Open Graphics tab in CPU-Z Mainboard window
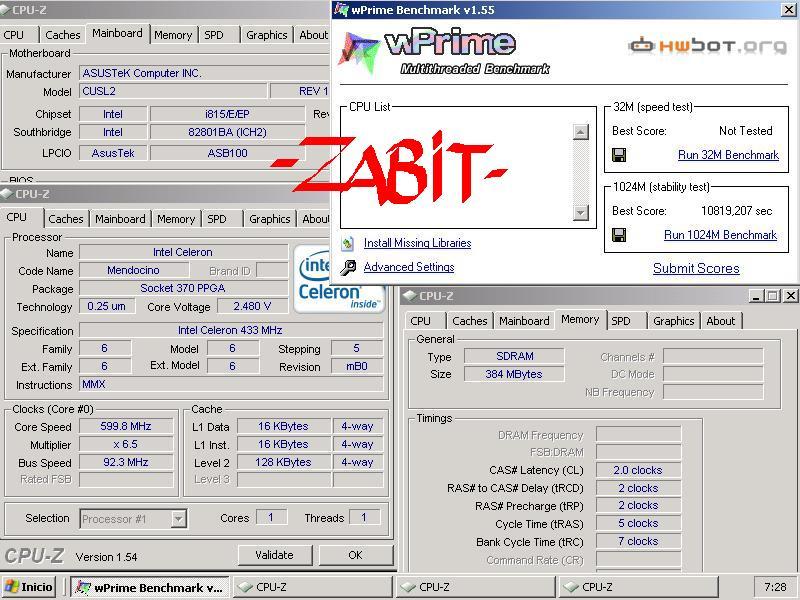This screenshot has width=800, height=600. pyautogui.click(x=267, y=35)
